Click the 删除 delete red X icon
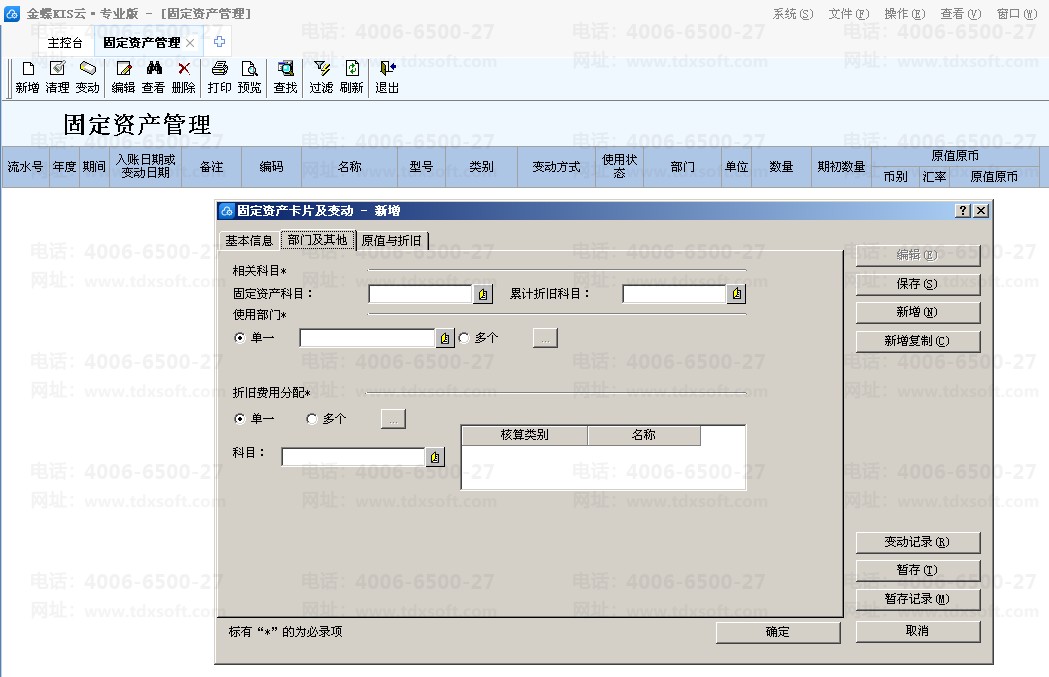The image size is (1049, 677). [184, 69]
